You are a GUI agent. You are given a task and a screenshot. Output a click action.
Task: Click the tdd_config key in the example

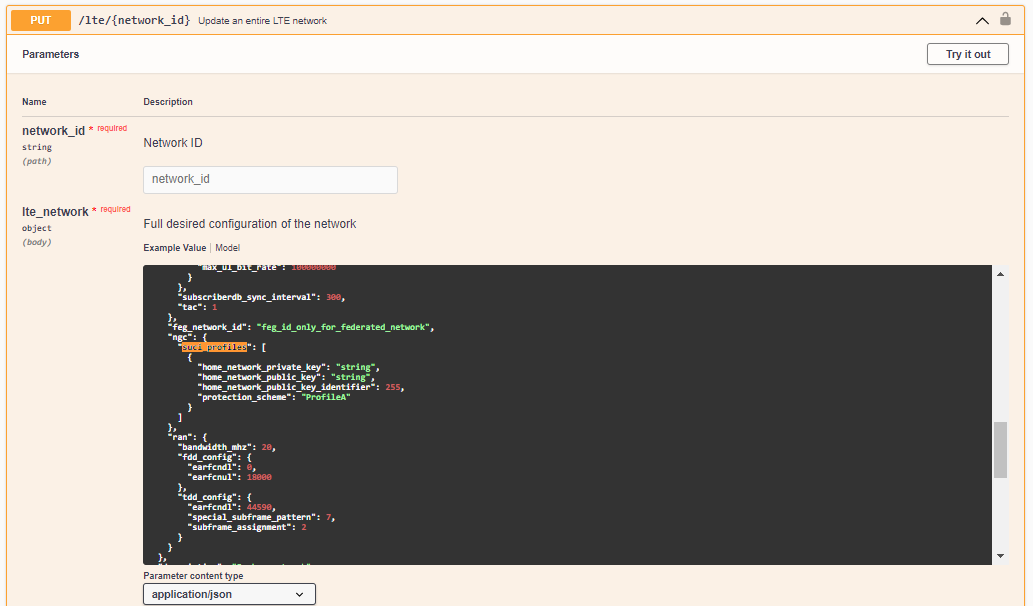tap(209, 496)
